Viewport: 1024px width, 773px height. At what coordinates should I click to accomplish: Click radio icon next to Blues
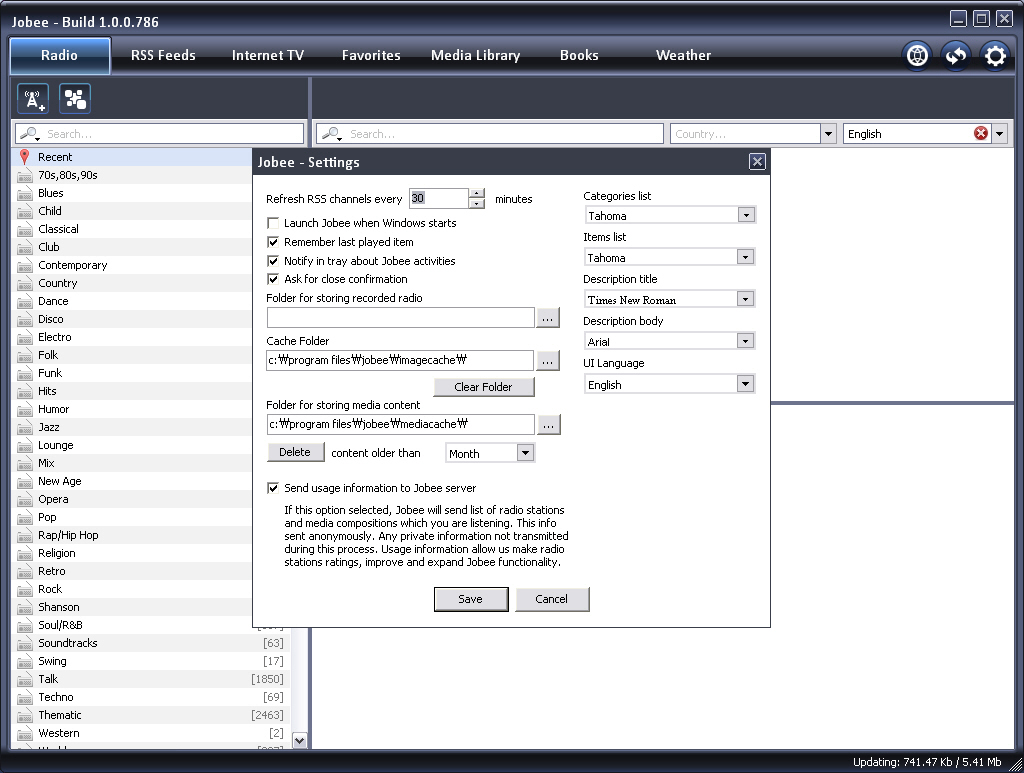click(24, 193)
